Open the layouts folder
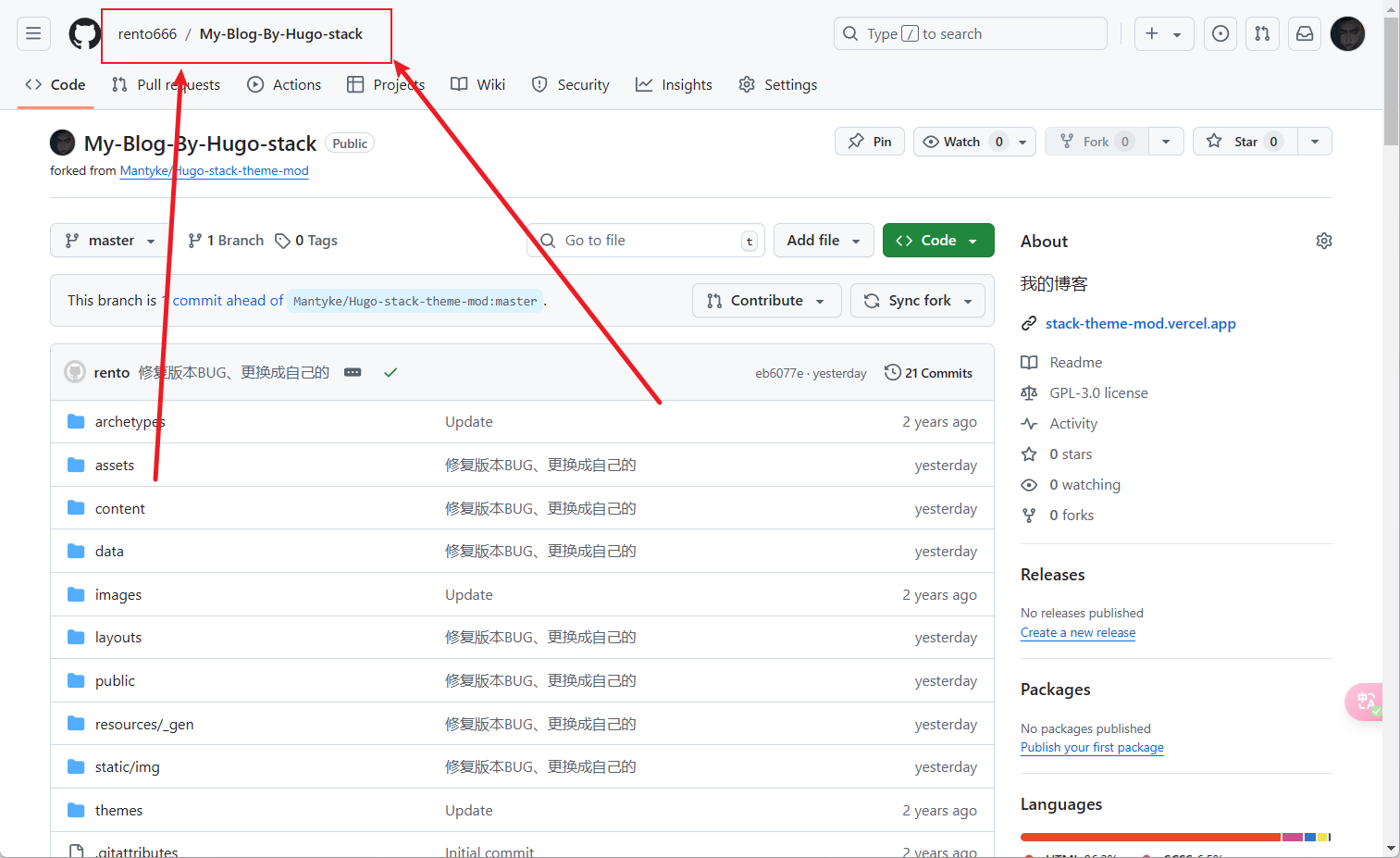This screenshot has width=1400, height=858. [x=118, y=638]
